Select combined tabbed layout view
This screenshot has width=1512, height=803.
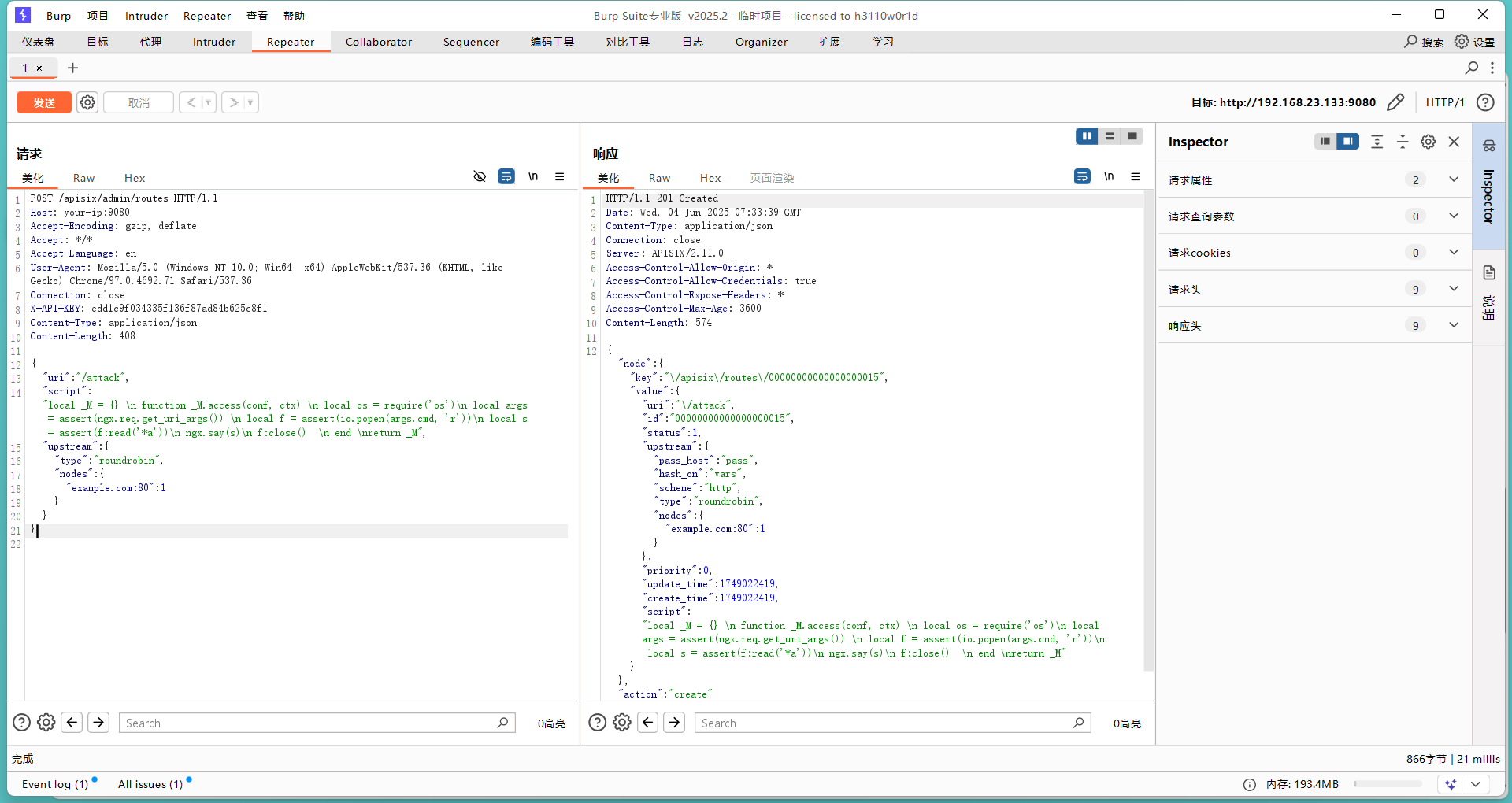point(1132,136)
